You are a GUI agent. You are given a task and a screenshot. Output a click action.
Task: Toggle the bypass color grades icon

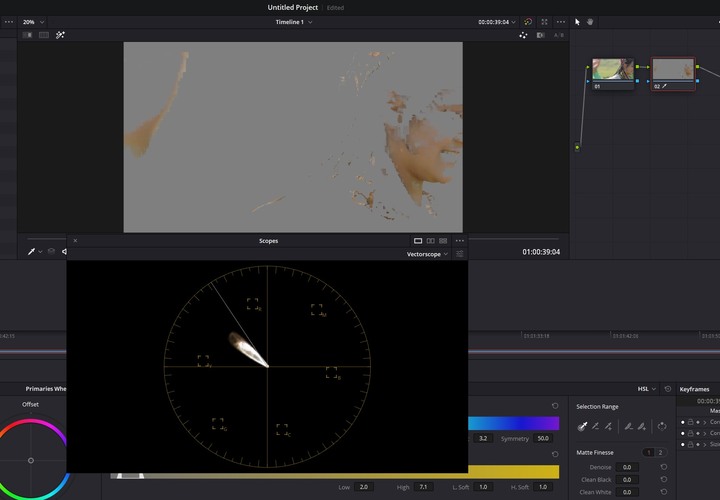click(x=528, y=22)
